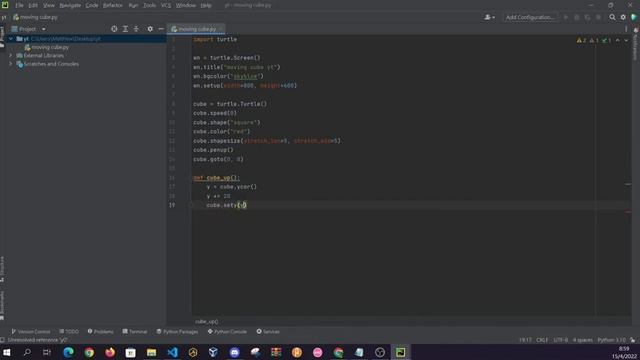Image resolution: width=640 pixels, height=360 pixels.
Task: Expand External Libraries node
Action: (x=11, y=56)
